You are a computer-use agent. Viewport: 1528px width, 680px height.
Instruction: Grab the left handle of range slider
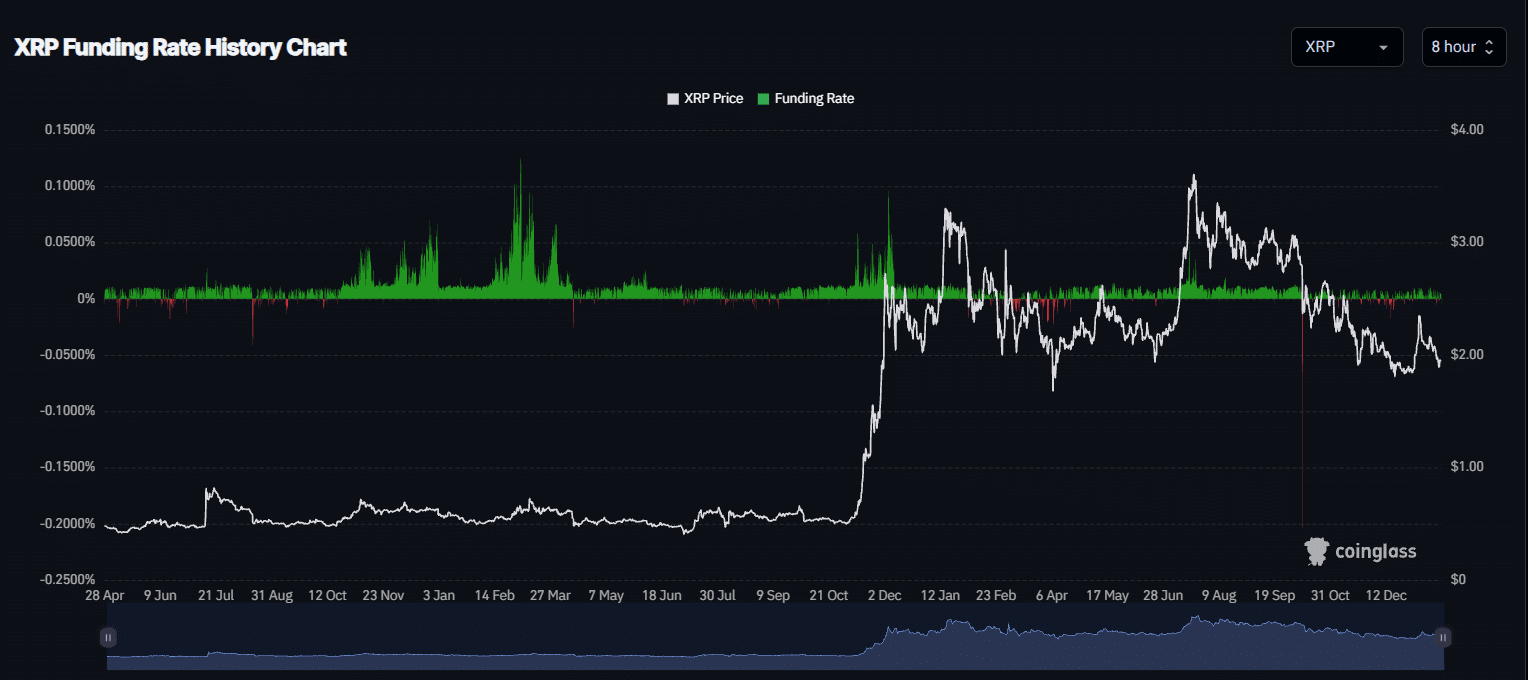108,637
